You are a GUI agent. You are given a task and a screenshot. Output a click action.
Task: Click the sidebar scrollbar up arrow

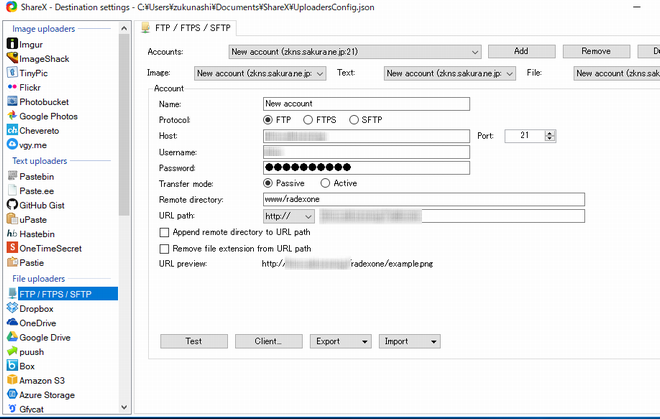124,28
